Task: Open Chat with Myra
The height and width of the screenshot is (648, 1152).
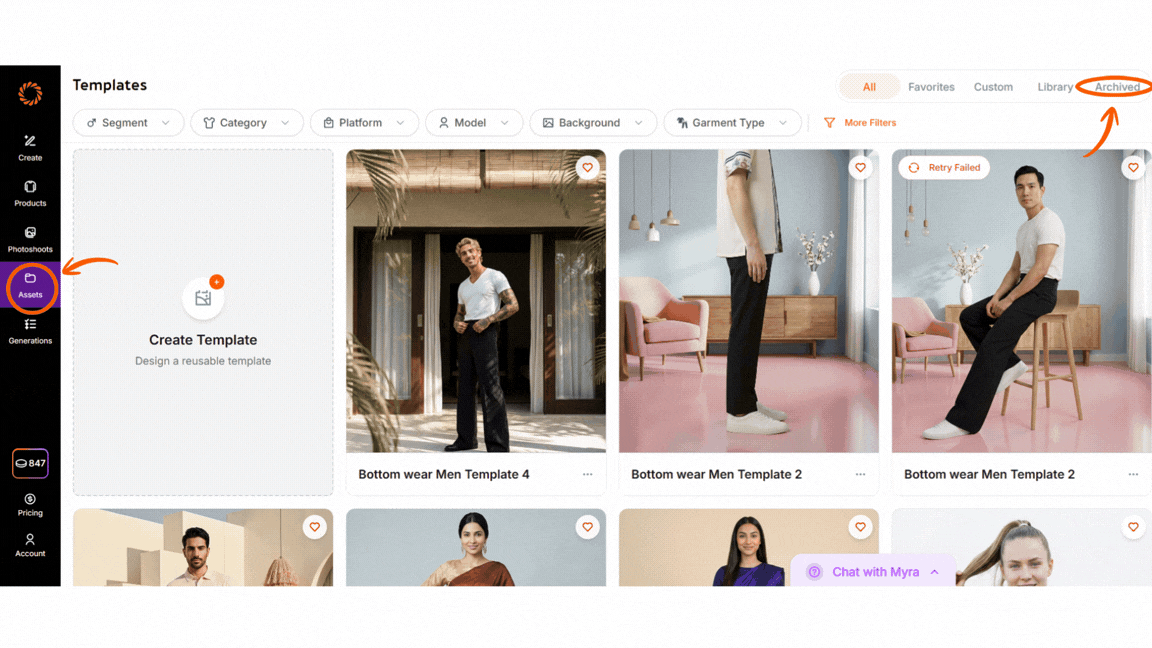Action: 873,571
